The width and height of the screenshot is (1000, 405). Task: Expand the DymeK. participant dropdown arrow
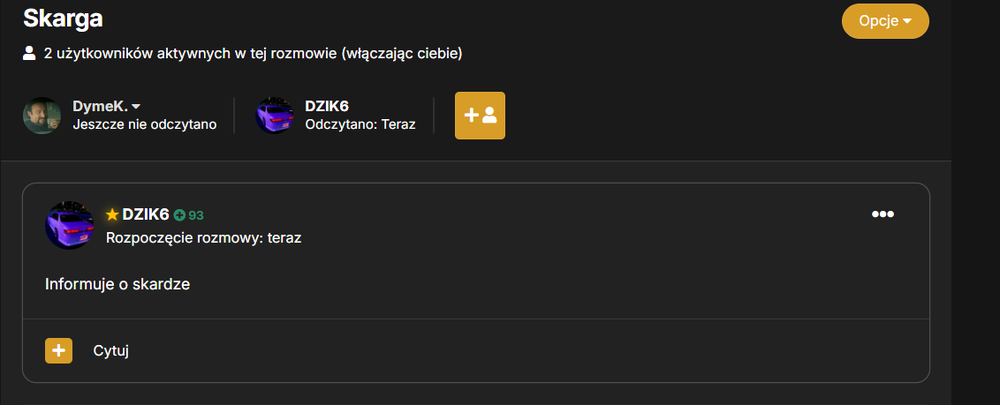[136, 107]
